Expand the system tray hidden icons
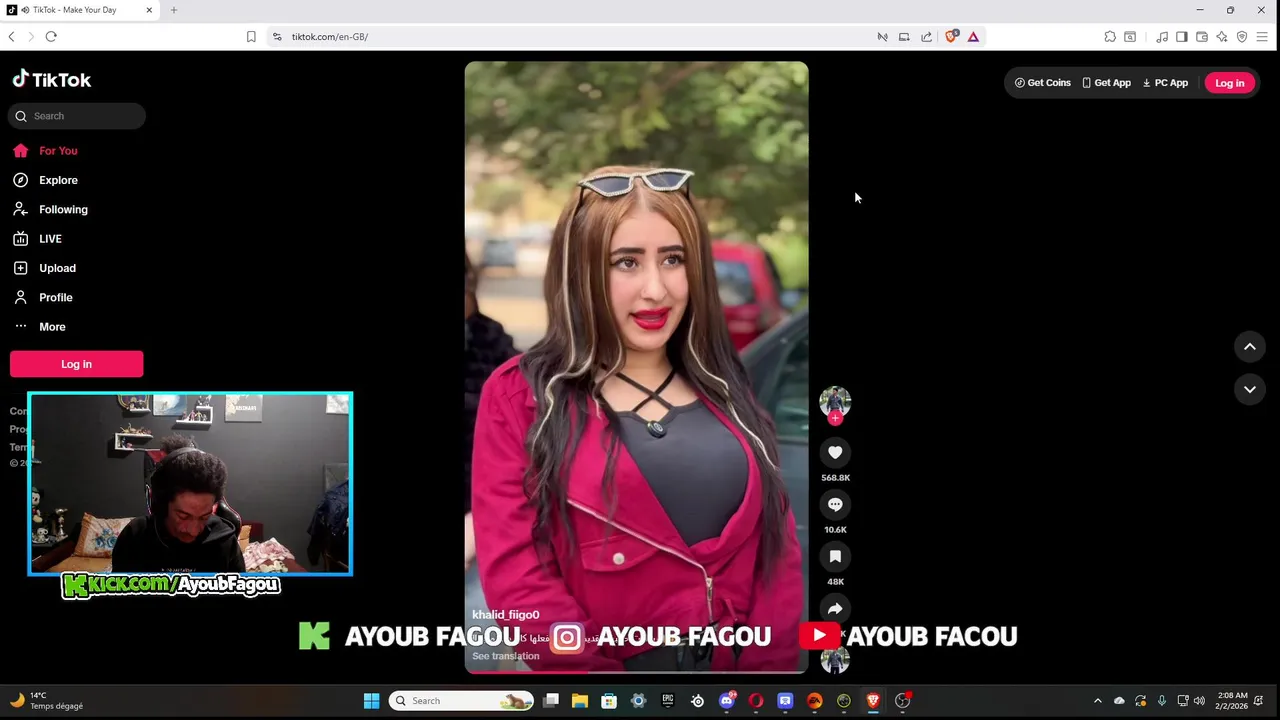Screen dimensions: 1280x720 tap(1097, 701)
